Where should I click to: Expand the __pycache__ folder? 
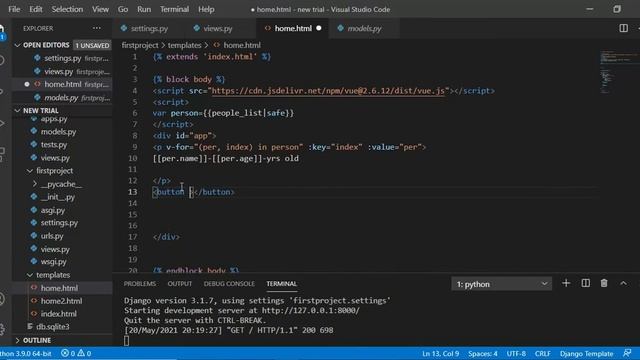coord(62,184)
